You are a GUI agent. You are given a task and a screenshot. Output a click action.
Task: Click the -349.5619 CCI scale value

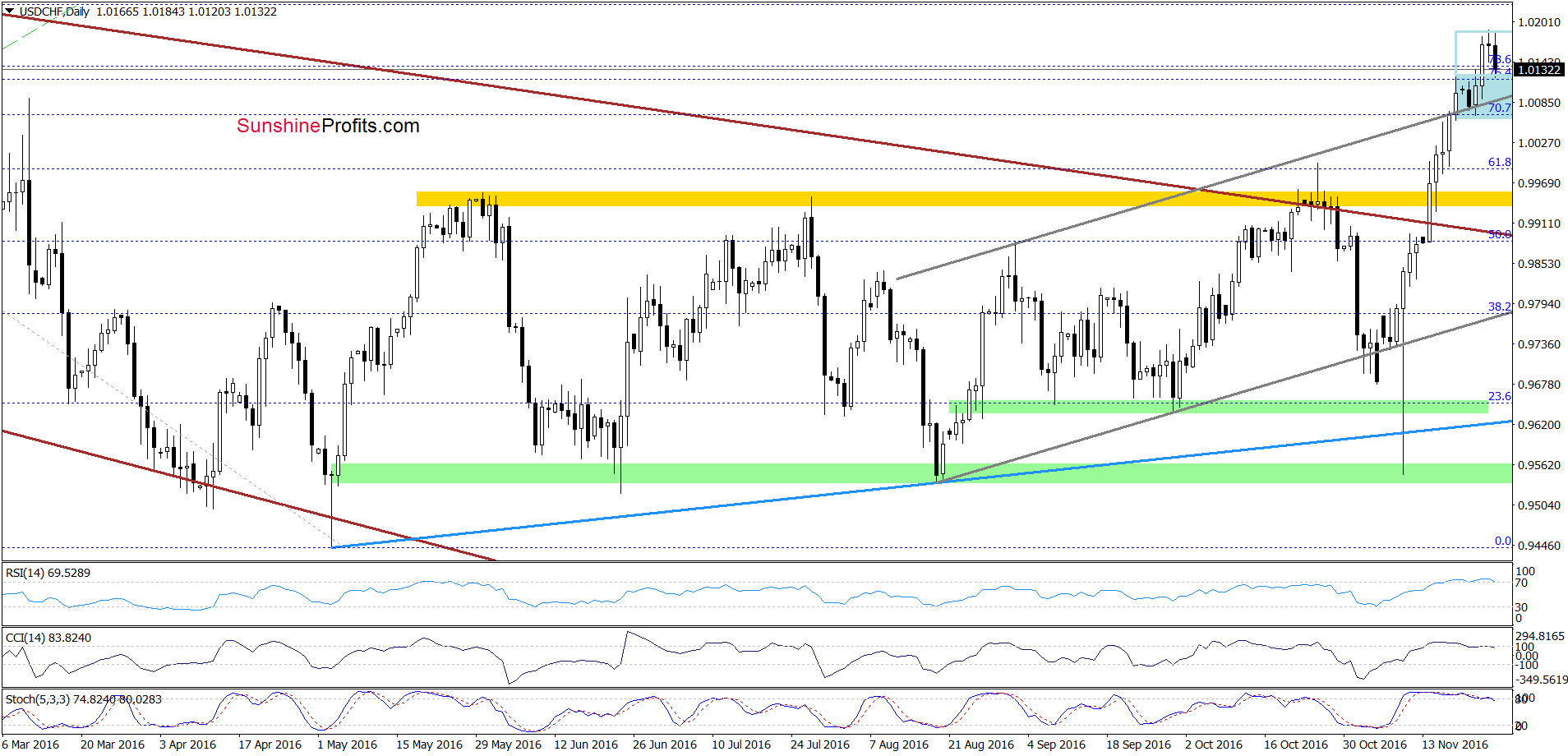[x=1542, y=680]
